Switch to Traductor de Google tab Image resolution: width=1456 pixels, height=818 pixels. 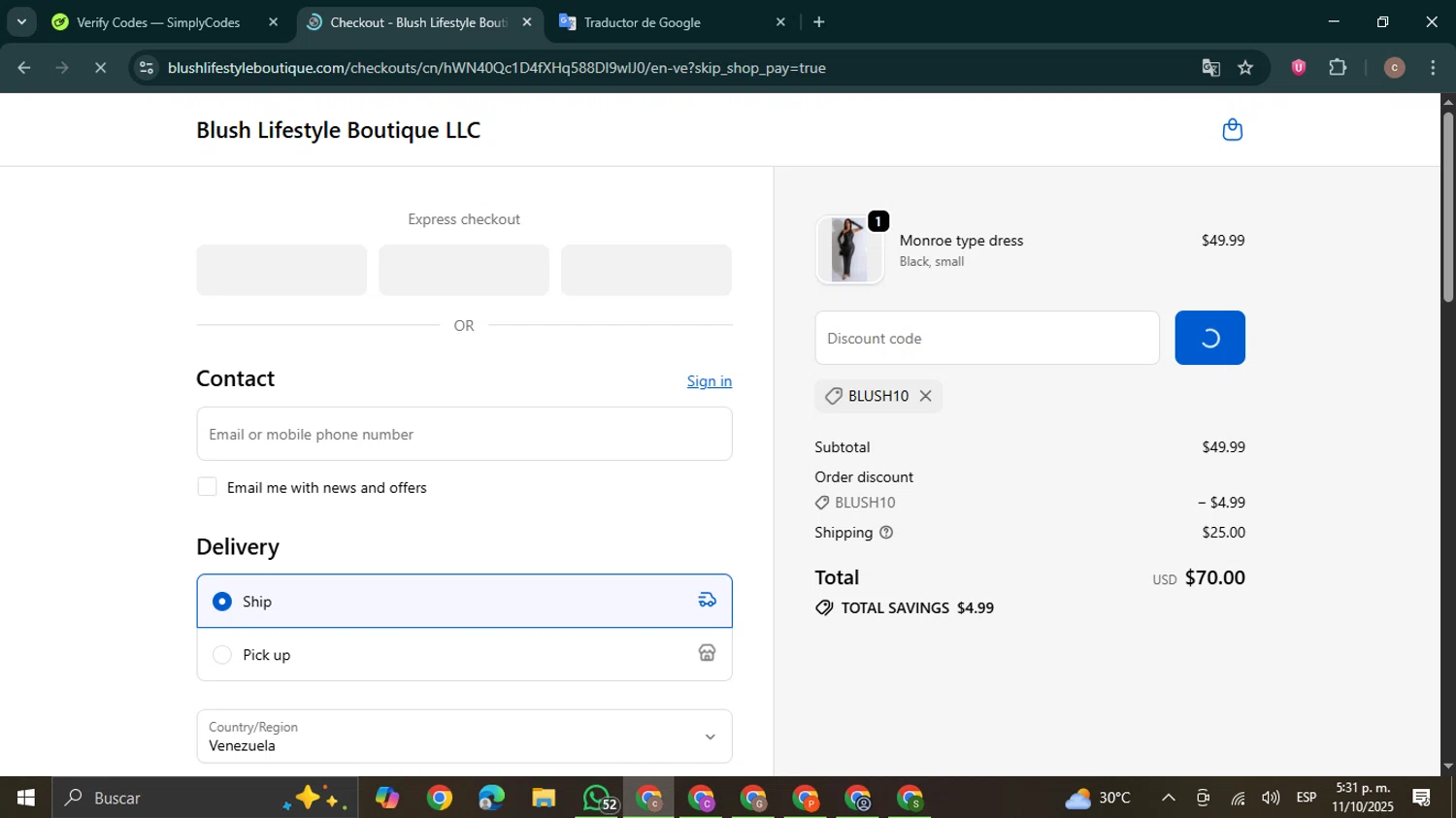tap(643, 22)
